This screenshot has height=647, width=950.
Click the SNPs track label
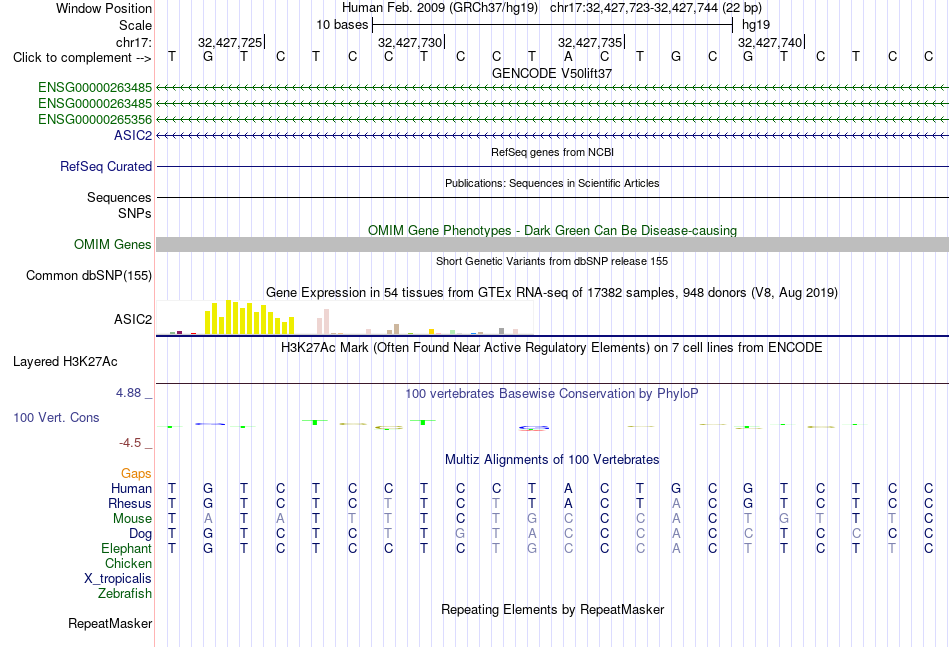135,213
